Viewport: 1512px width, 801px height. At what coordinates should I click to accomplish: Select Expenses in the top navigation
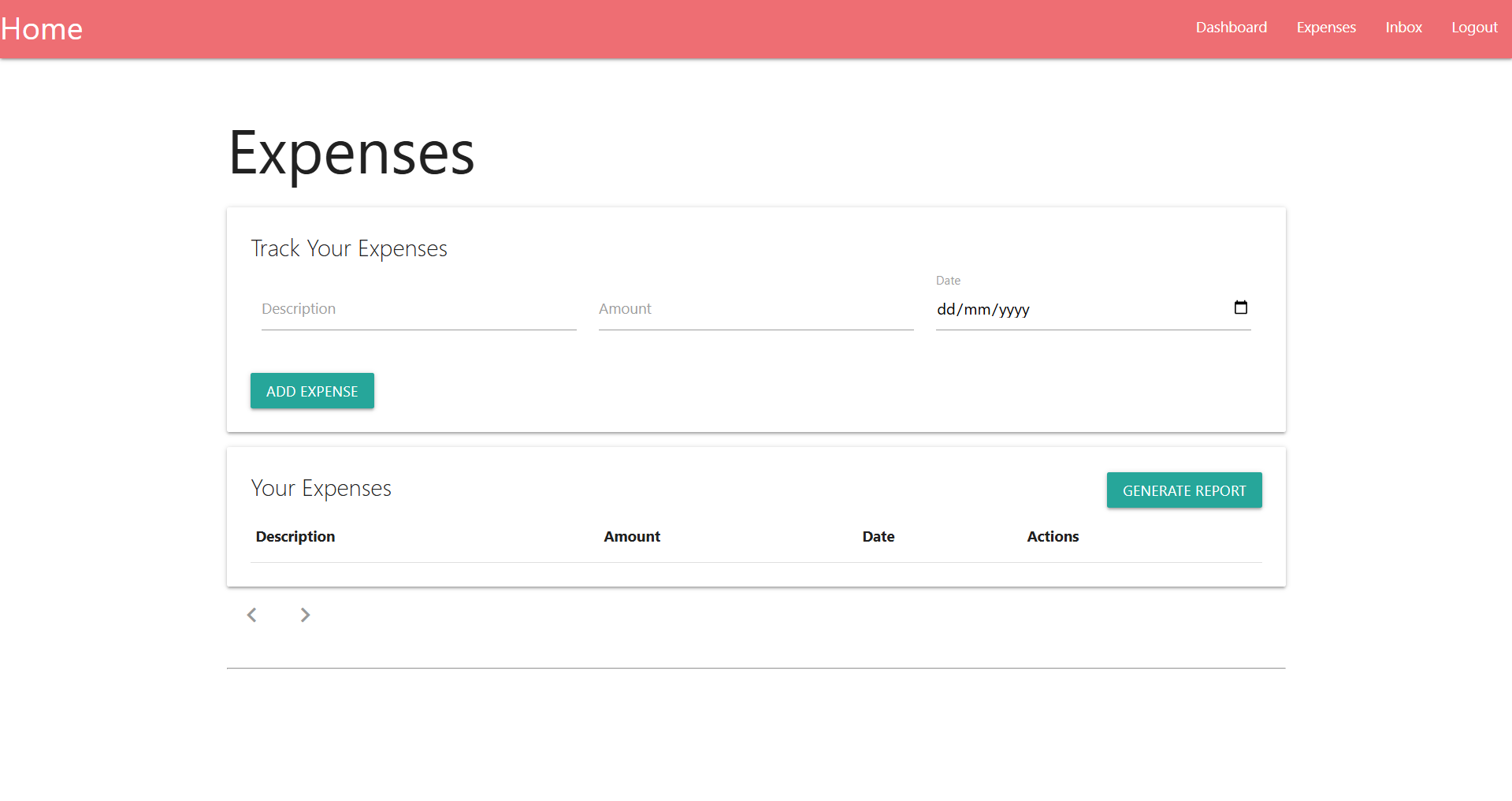[x=1326, y=28]
